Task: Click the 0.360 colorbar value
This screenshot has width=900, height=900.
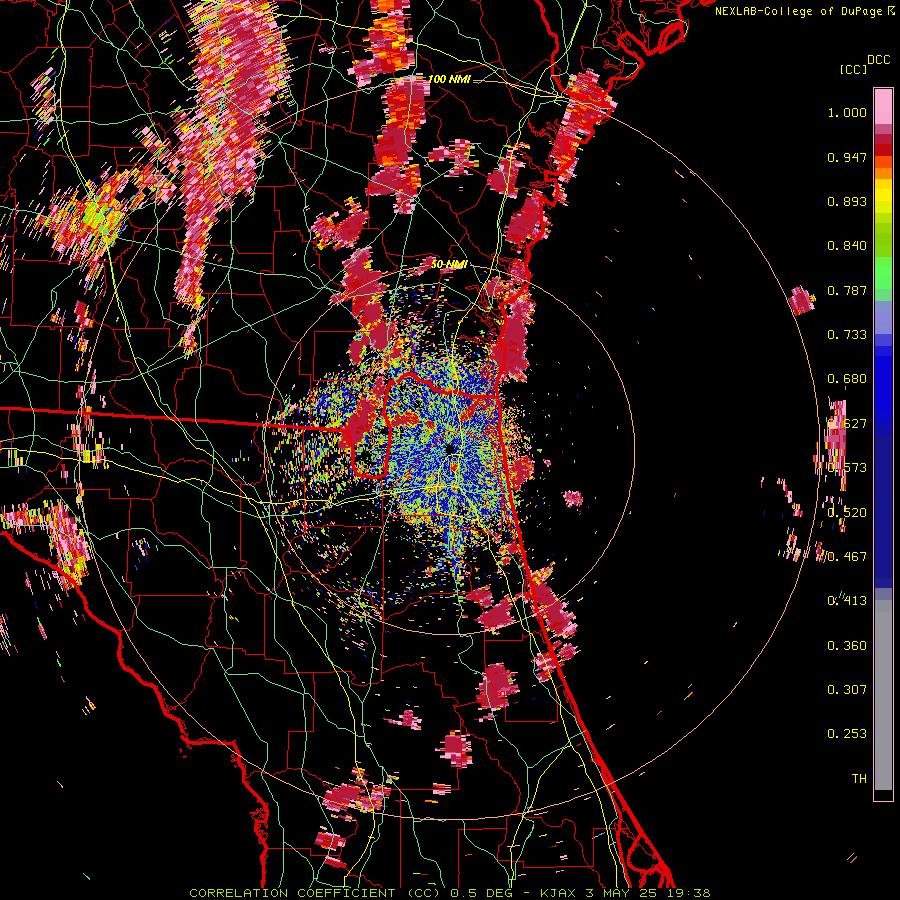Action: pyautogui.click(x=847, y=646)
